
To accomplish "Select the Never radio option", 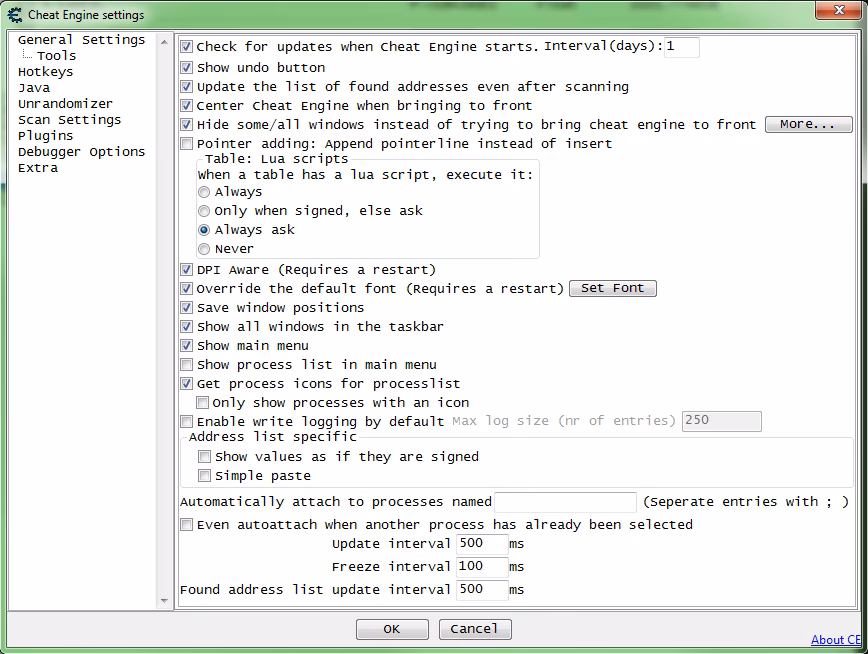I will pos(204,249).
